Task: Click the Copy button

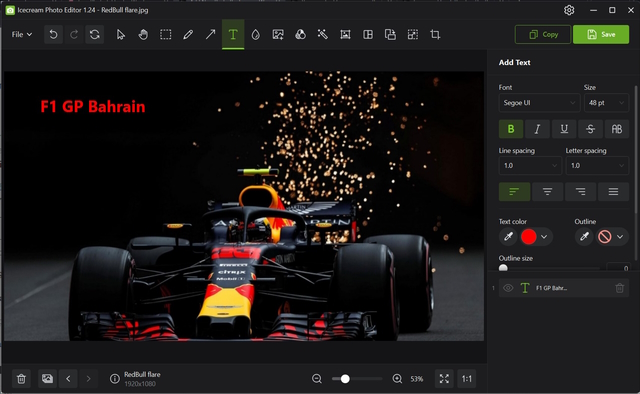Action: [x=543, y=35]
